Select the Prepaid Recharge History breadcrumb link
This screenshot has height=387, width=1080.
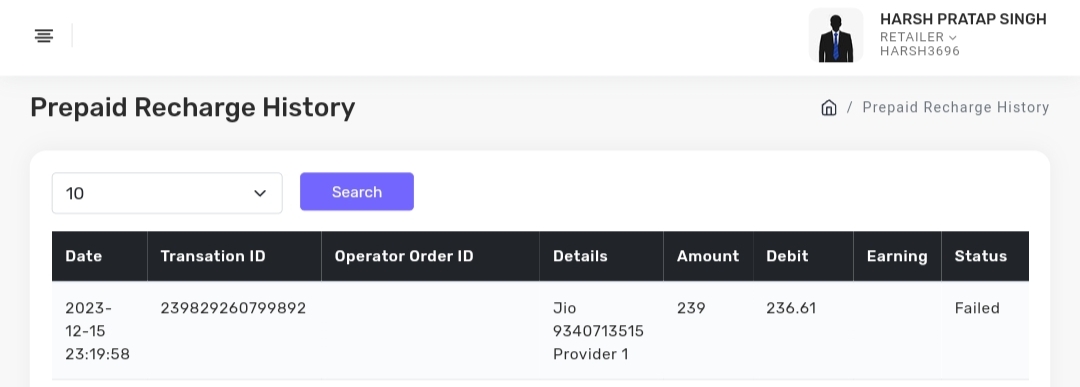pyautogui.click(x=955, y=107)
